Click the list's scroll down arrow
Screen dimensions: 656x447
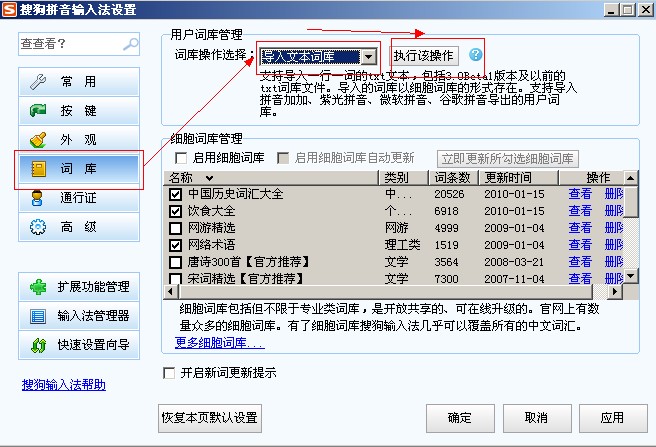coord(630,276)
